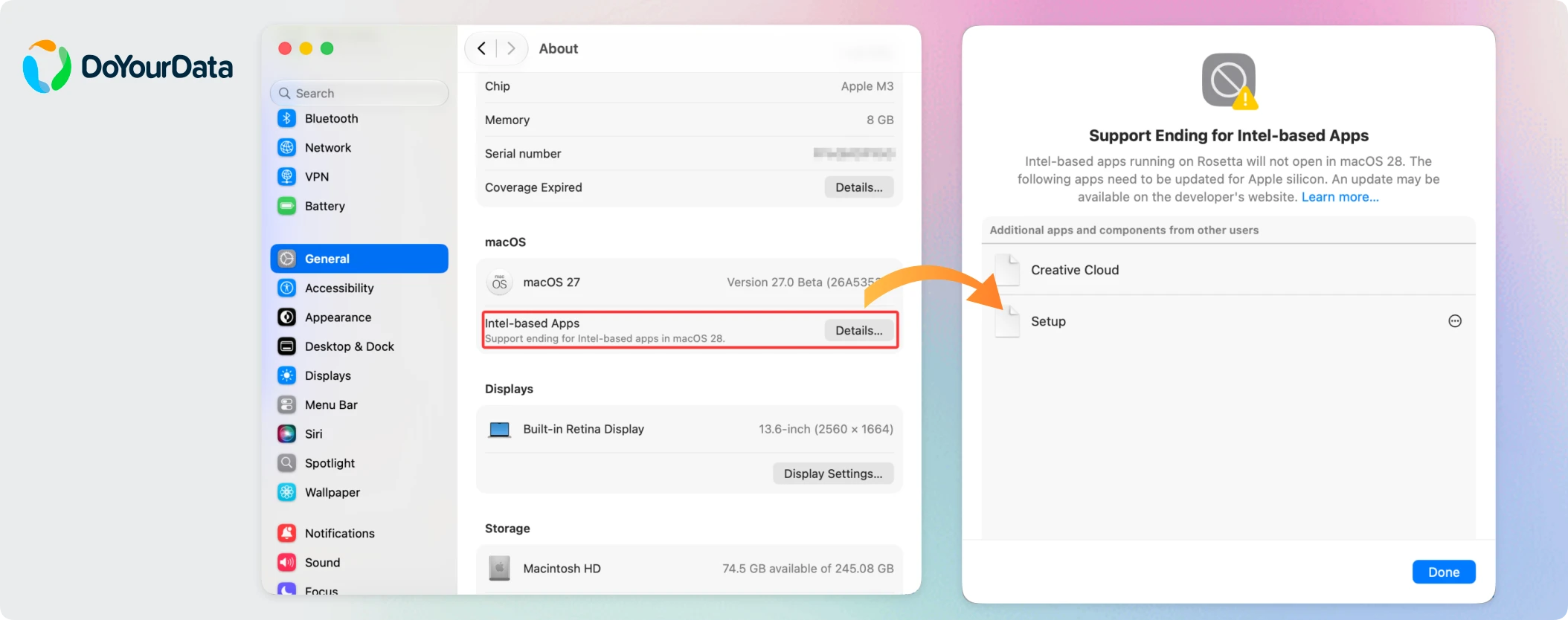Click the About page title
The width and height of the screenshot is (1568, 620).
point(558,48)
